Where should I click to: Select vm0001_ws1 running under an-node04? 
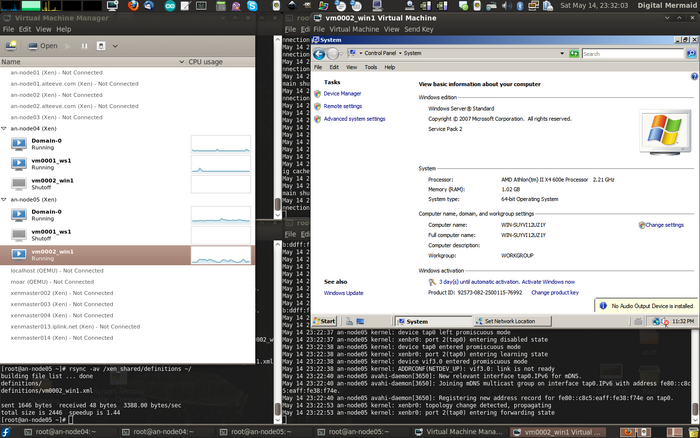point(127,164)
